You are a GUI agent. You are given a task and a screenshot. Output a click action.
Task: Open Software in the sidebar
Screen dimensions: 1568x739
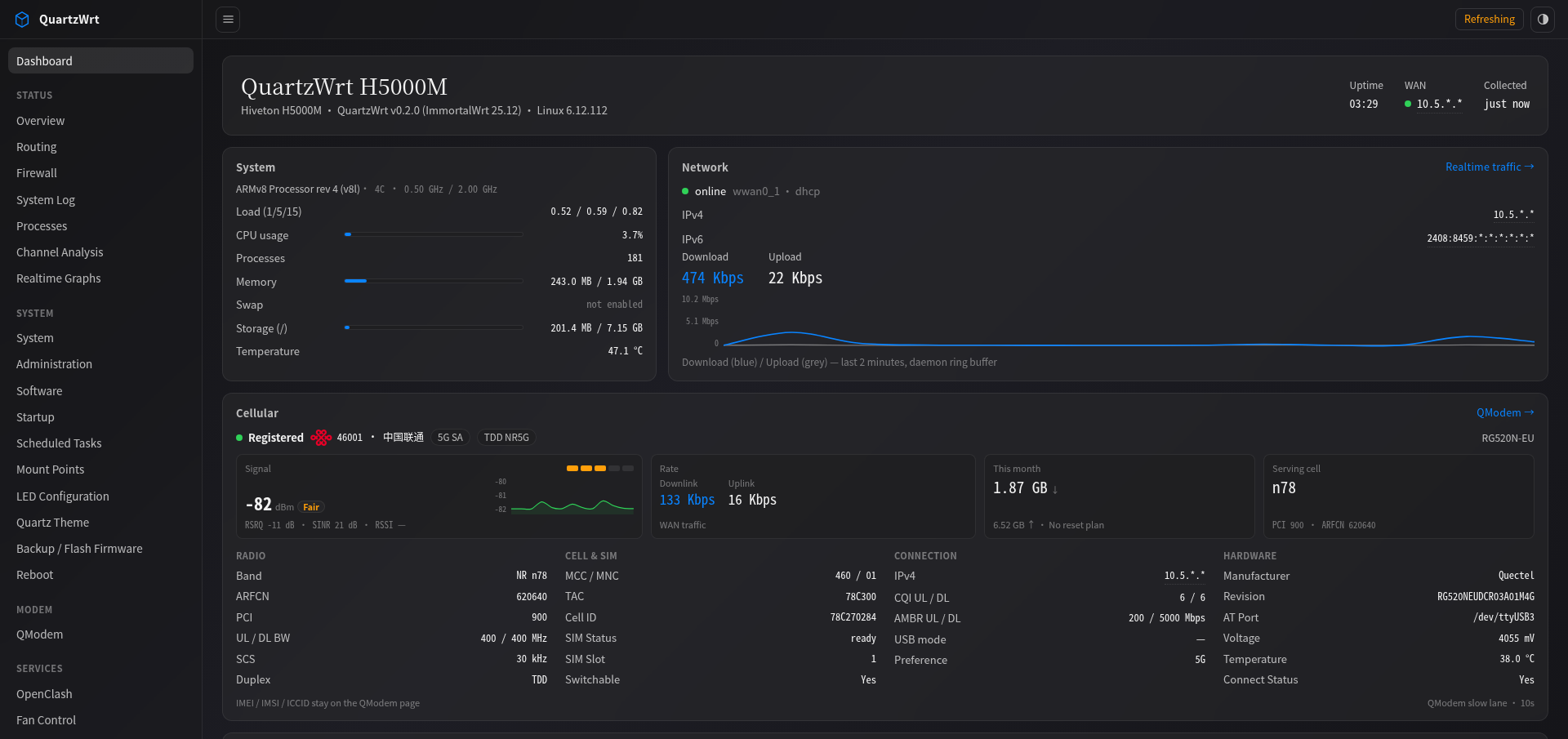pyautogui.click(x=100, y=391)
